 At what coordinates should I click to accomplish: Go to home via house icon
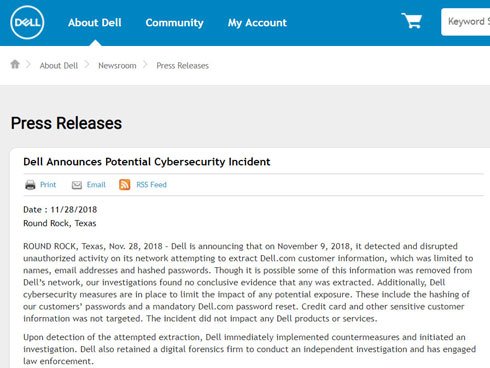(15, 64)
